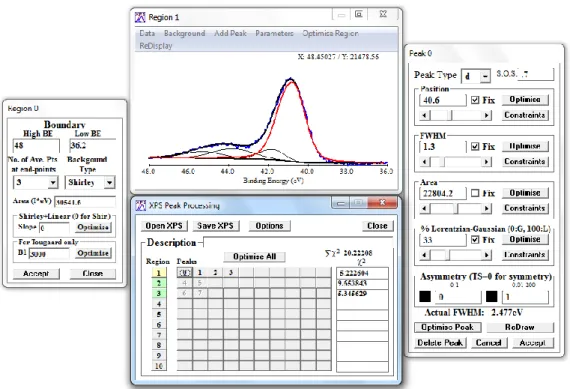Click right arrow of Lorentzian-Gaussian slider
The height and width of the screenshot is (389, 570).
pos(487,255)
